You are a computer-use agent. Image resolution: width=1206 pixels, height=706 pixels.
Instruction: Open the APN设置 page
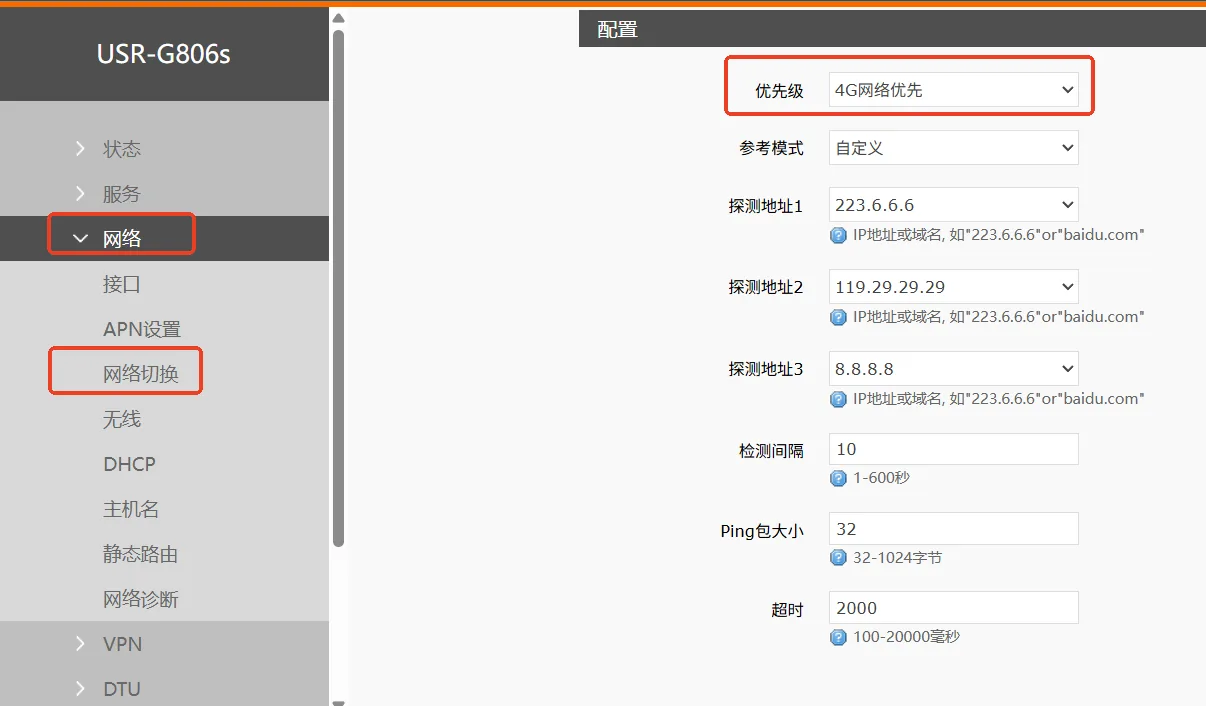click(x=142, y=329)
